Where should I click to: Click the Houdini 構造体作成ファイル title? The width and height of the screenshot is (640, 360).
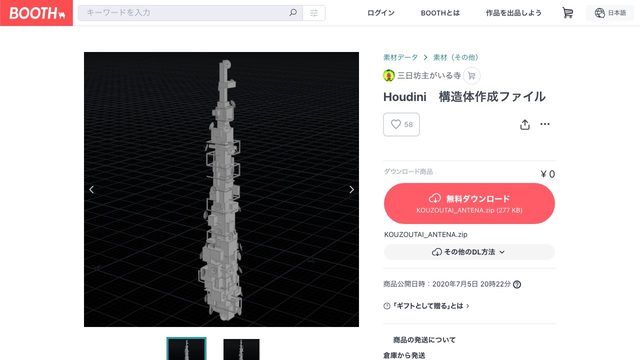(464, 97)
